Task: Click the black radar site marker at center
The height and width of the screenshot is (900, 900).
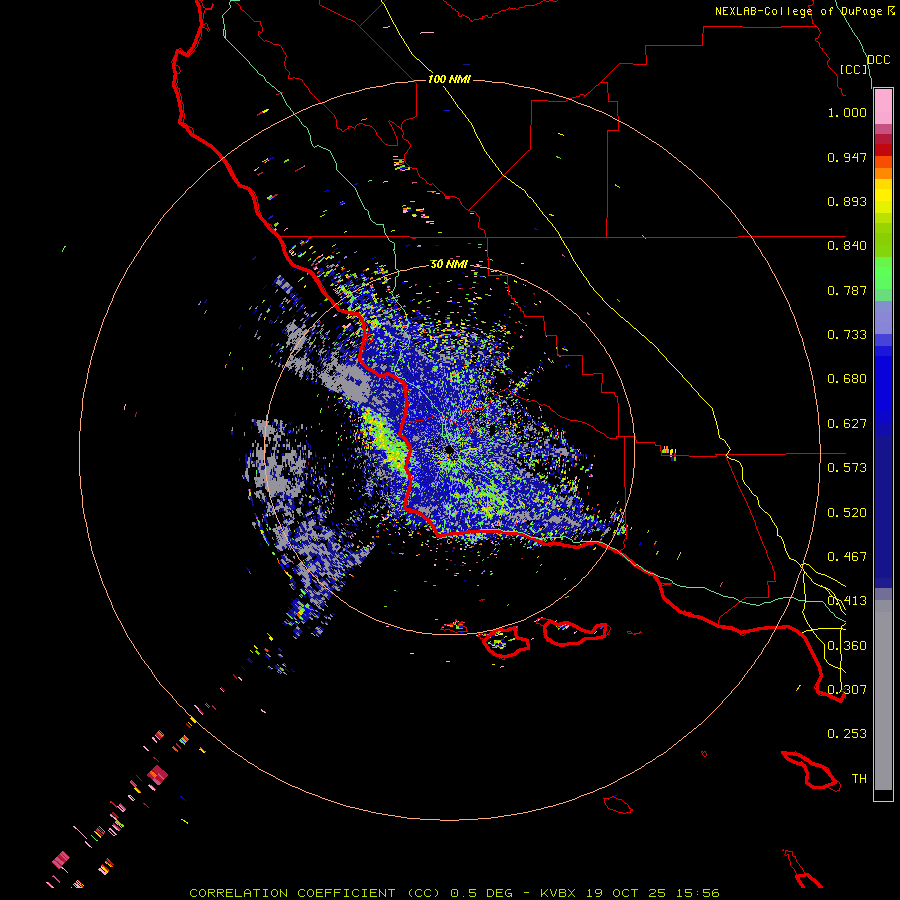Action: 449,451
